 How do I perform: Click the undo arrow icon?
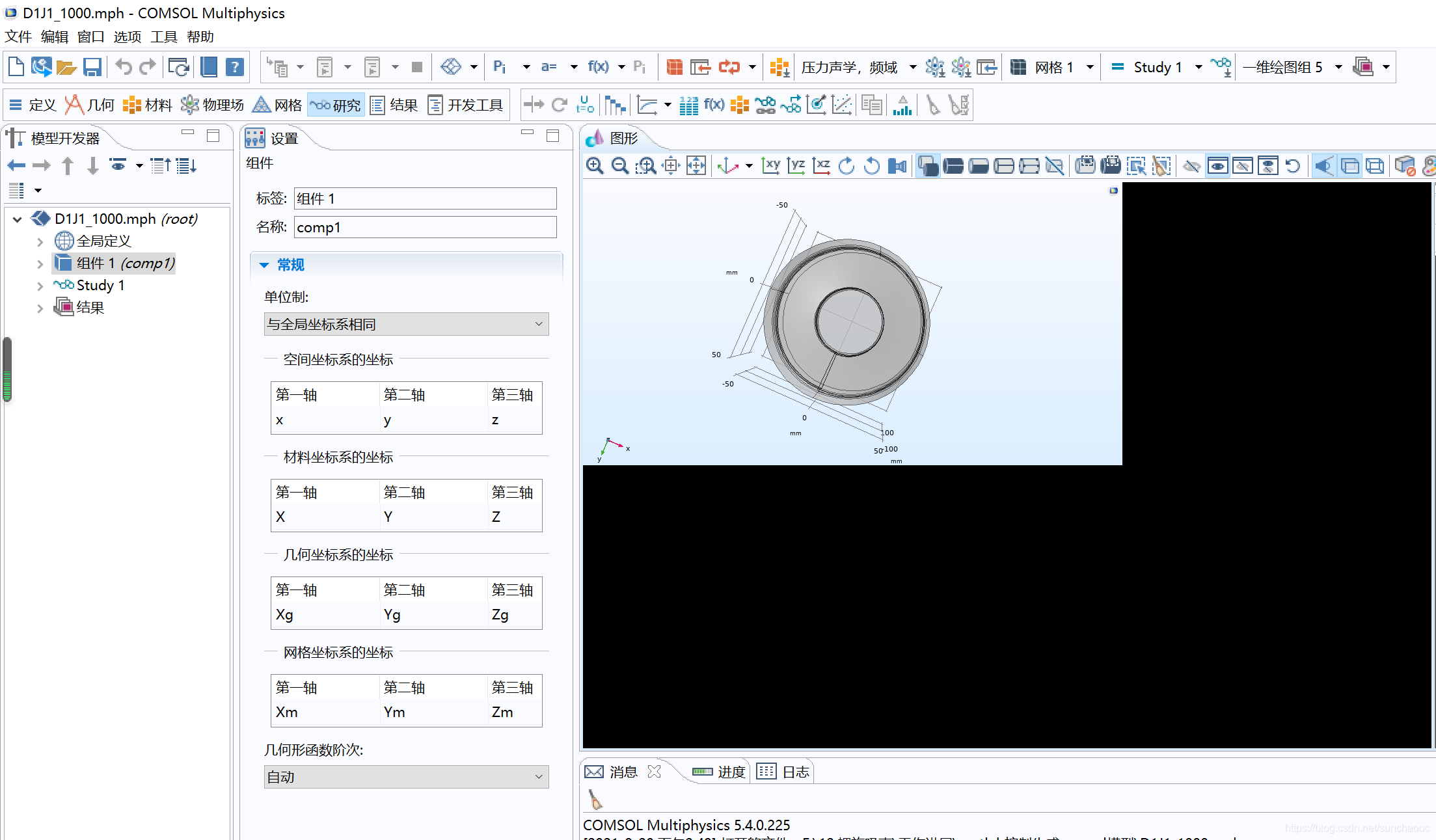coord(123,67)
